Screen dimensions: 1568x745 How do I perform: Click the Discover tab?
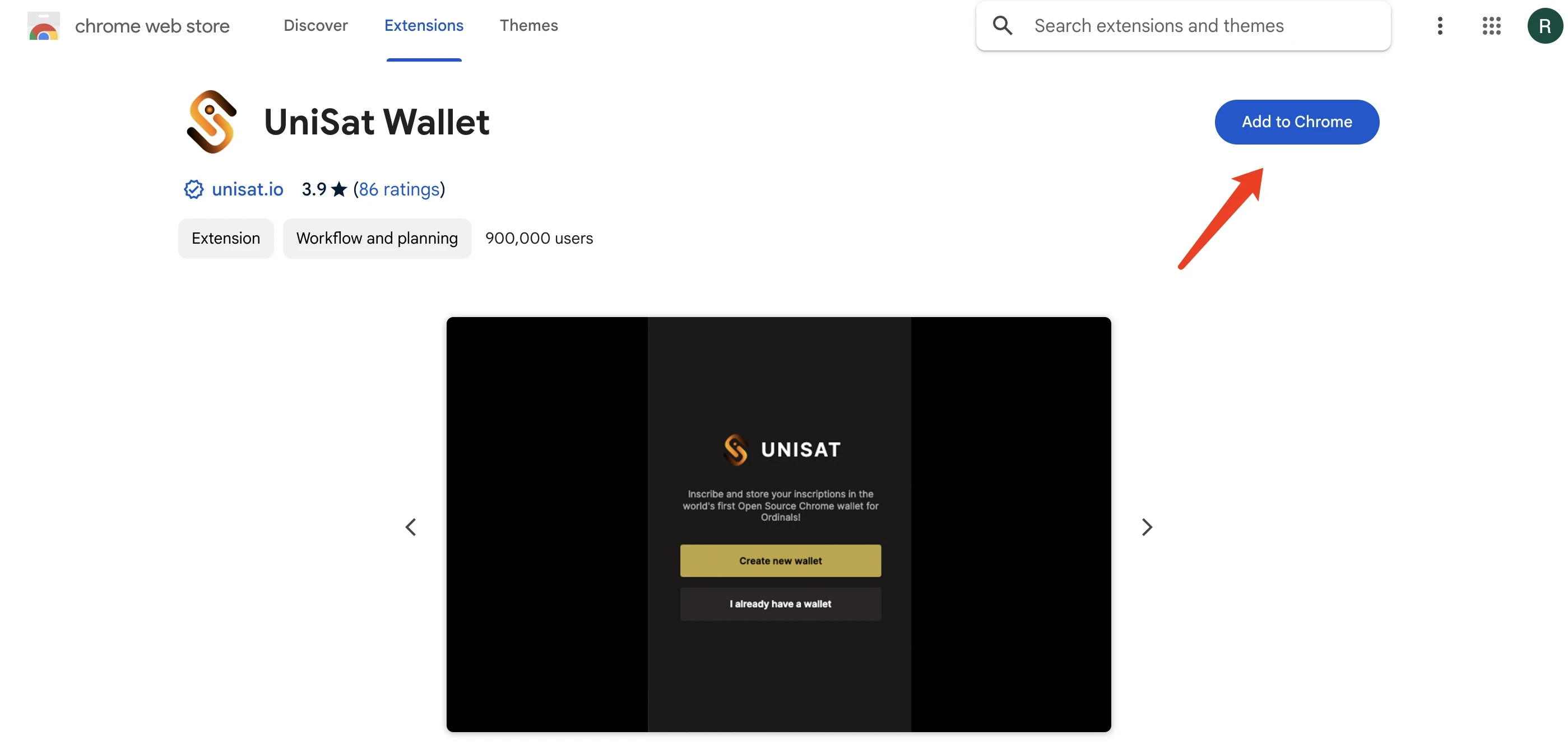315,25
